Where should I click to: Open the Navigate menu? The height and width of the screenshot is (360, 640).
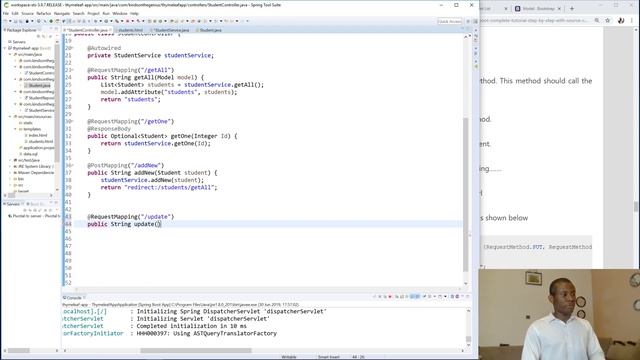[62, 13]
